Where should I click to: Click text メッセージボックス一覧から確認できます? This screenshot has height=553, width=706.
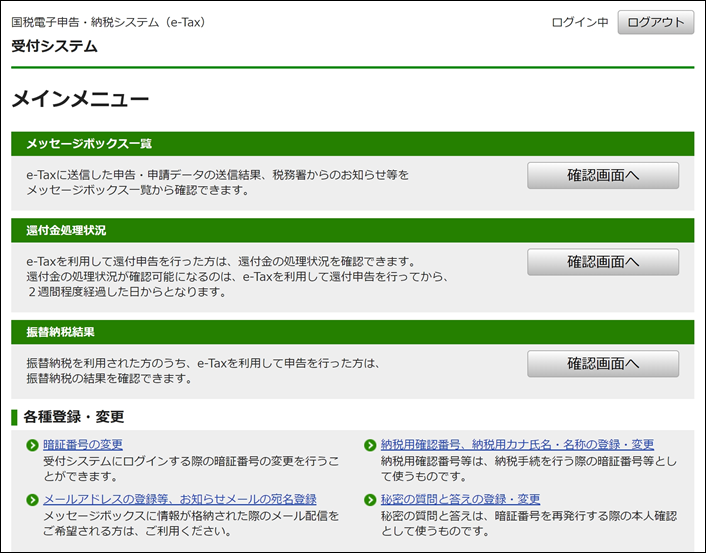138,190
